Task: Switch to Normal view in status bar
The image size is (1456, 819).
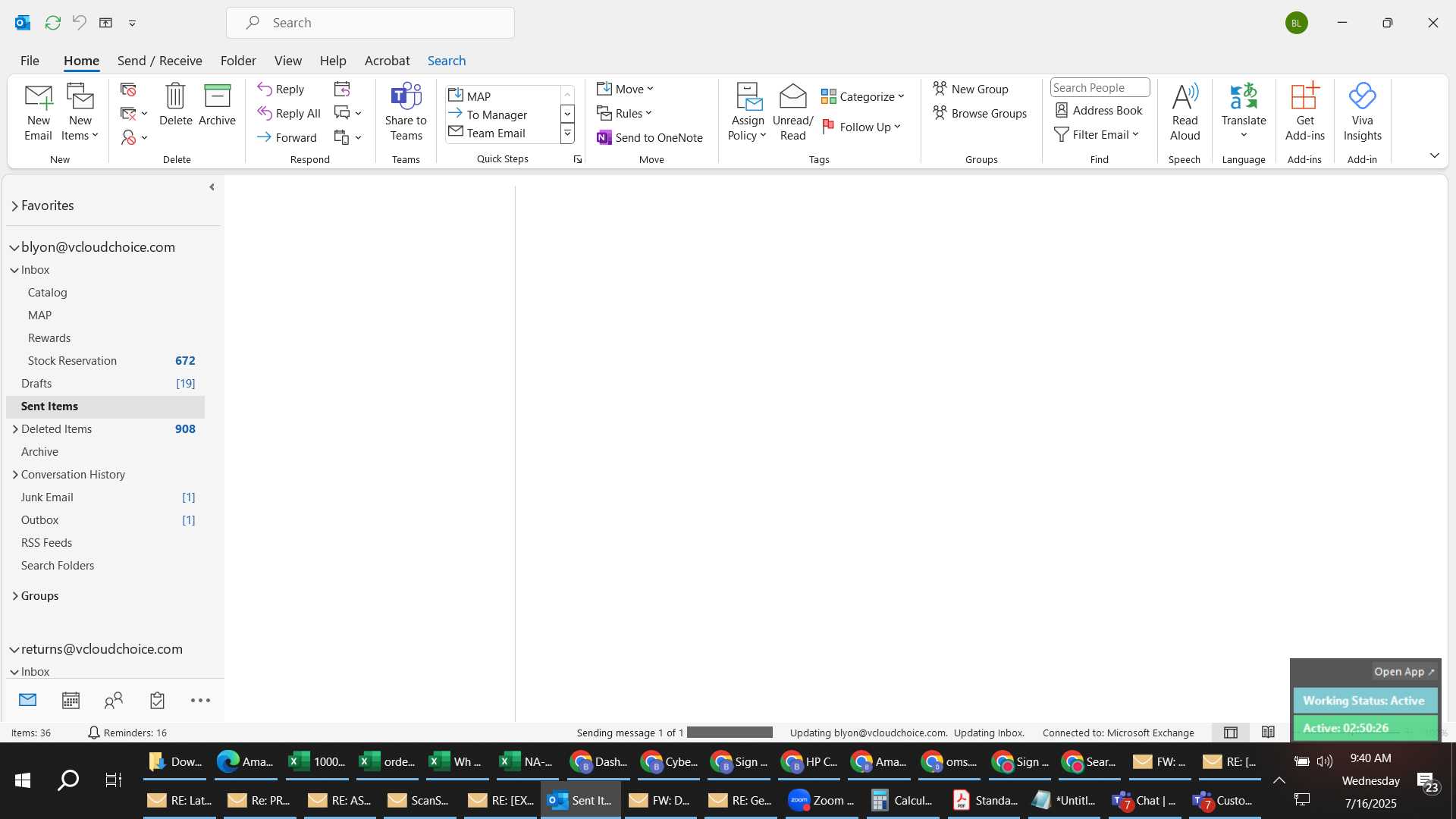Action: 1231,733
